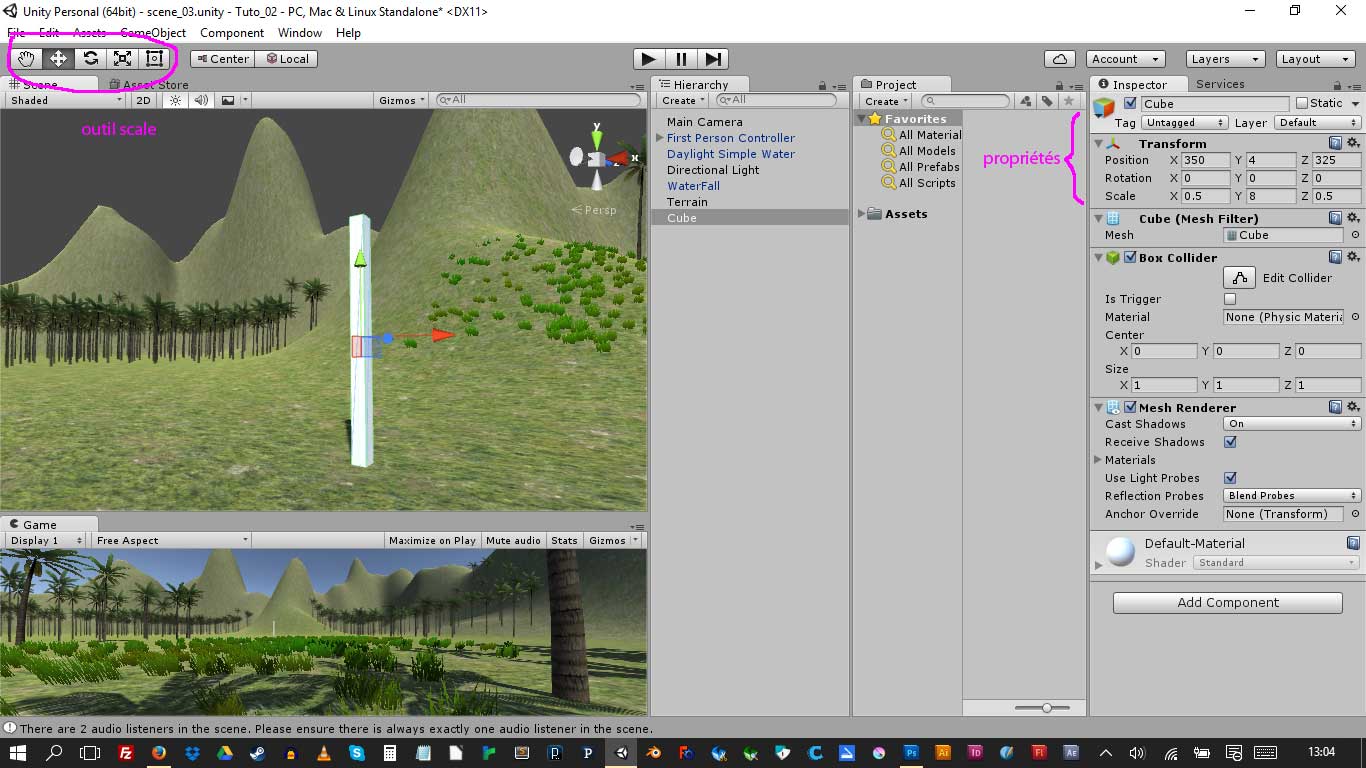Select the Hand tool in toolbar
The height and width of the screenshot is (768, 1366).
point(27,59)
